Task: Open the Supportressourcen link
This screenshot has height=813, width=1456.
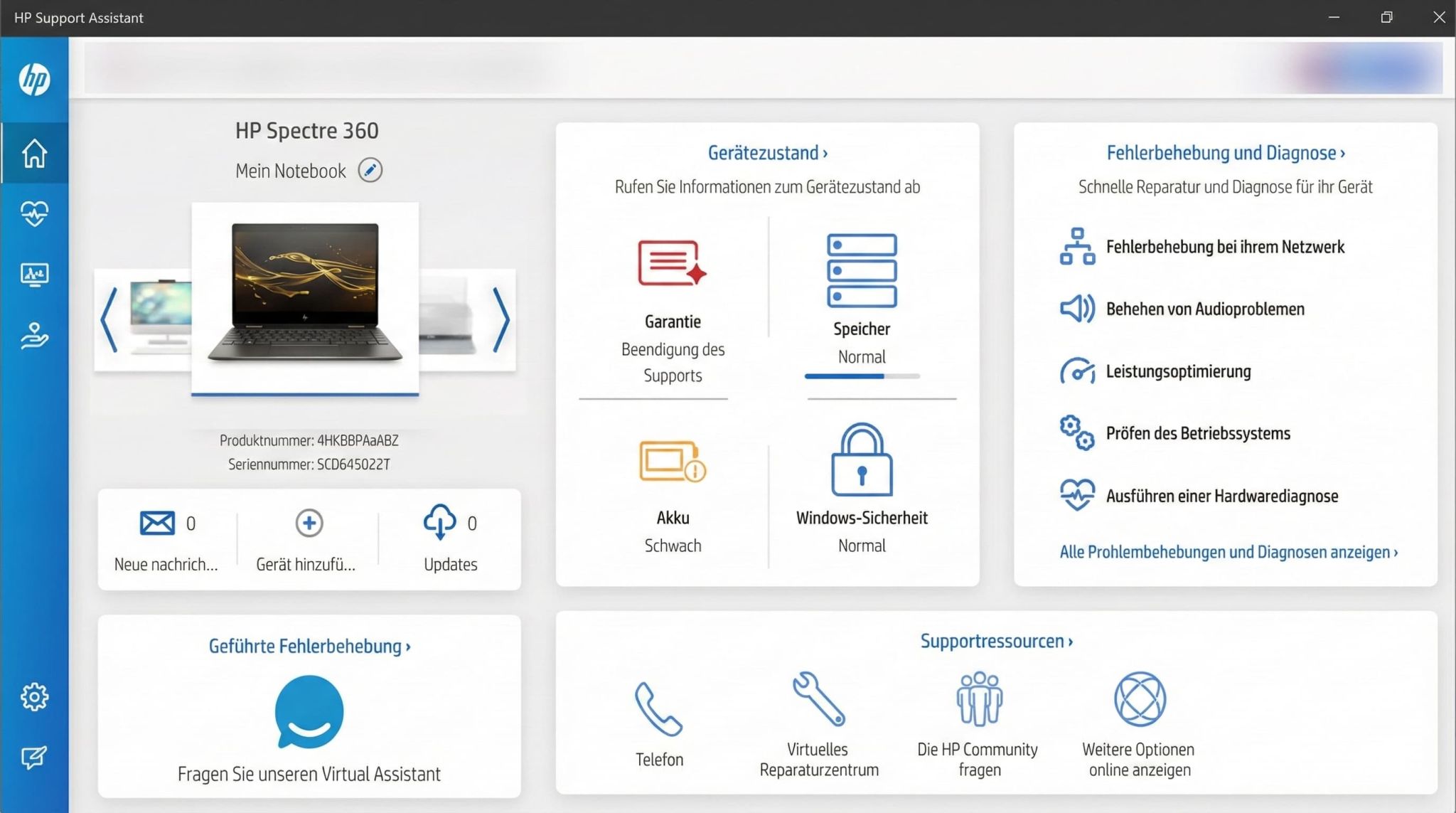Action: pos(996,641)
